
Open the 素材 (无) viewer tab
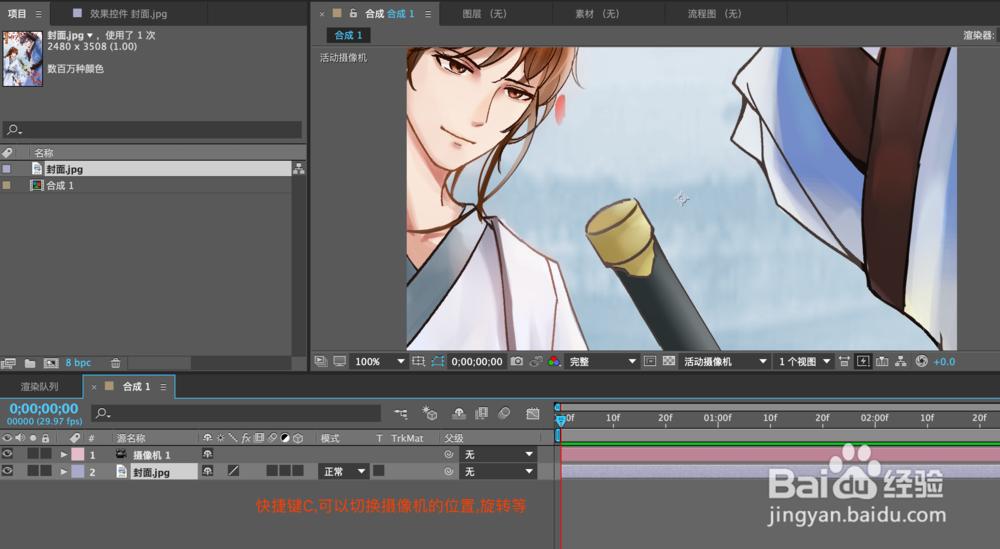(597, 13)
